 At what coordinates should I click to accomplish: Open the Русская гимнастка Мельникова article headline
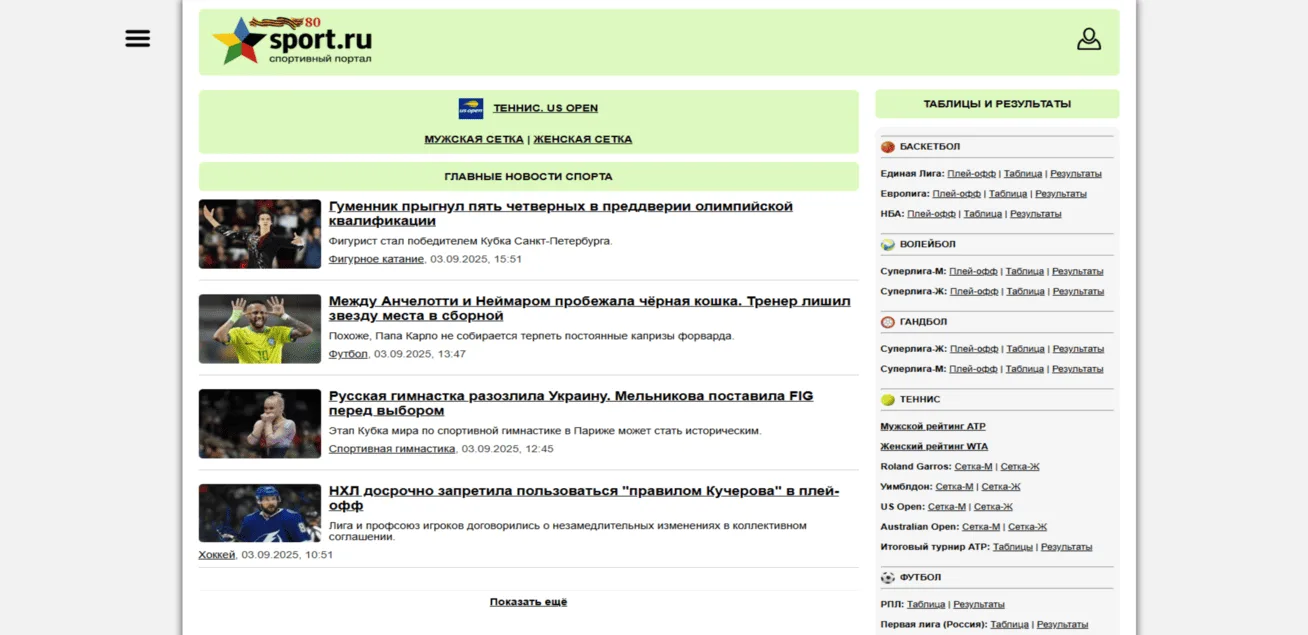click(x=571, y=403)
